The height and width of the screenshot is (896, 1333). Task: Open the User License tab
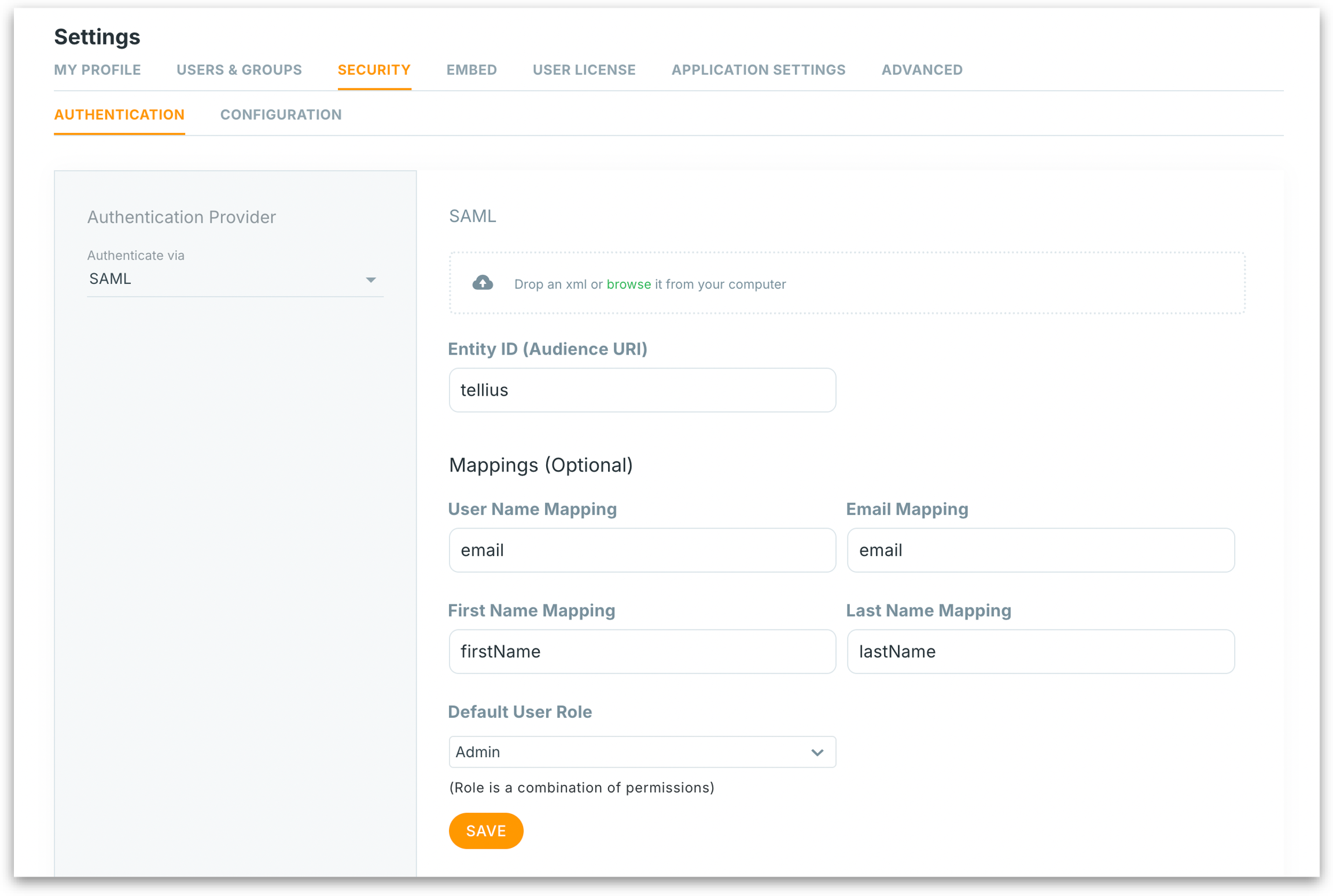584,70
